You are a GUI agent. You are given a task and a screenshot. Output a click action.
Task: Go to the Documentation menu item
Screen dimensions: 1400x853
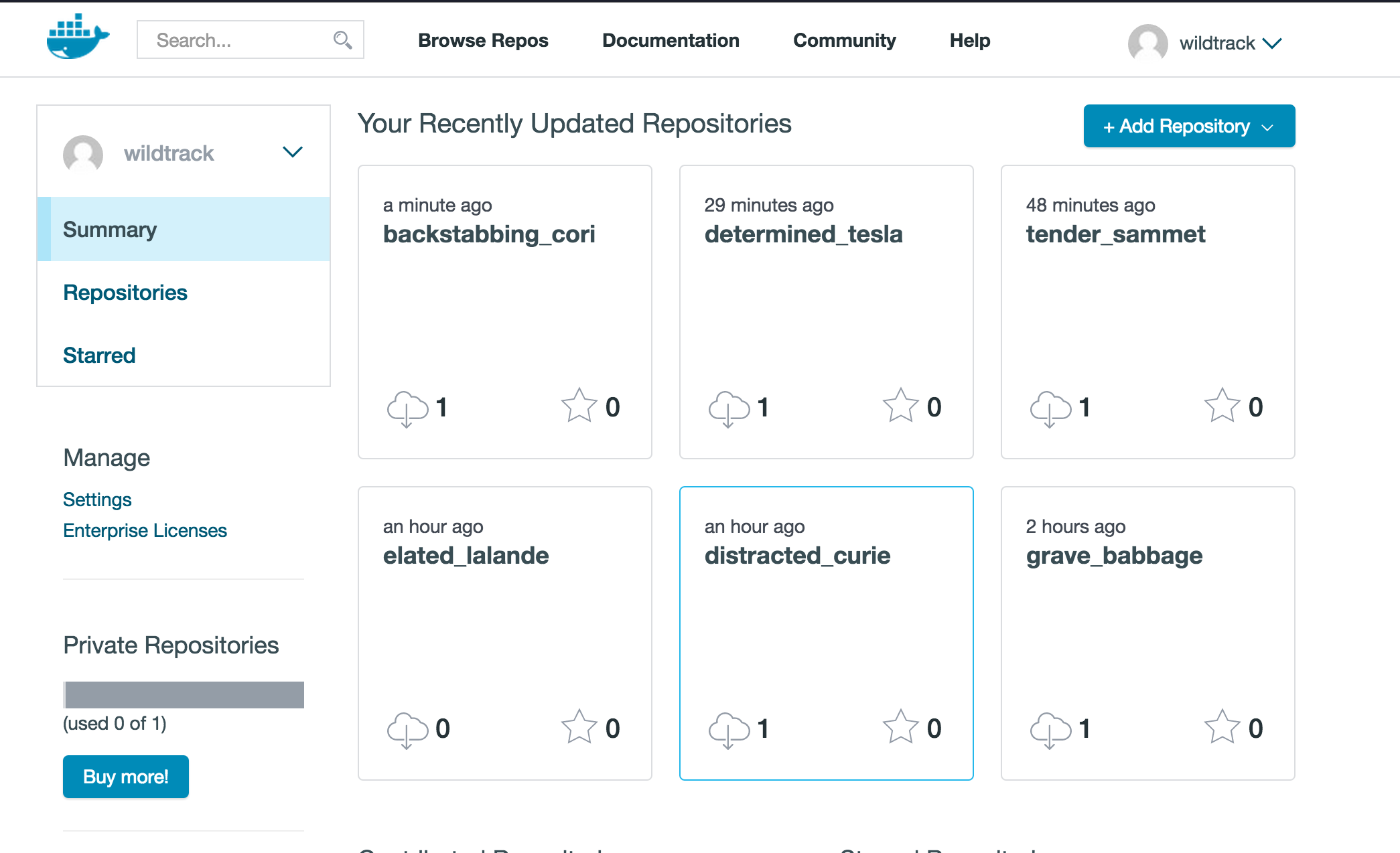tap(671, 41)
